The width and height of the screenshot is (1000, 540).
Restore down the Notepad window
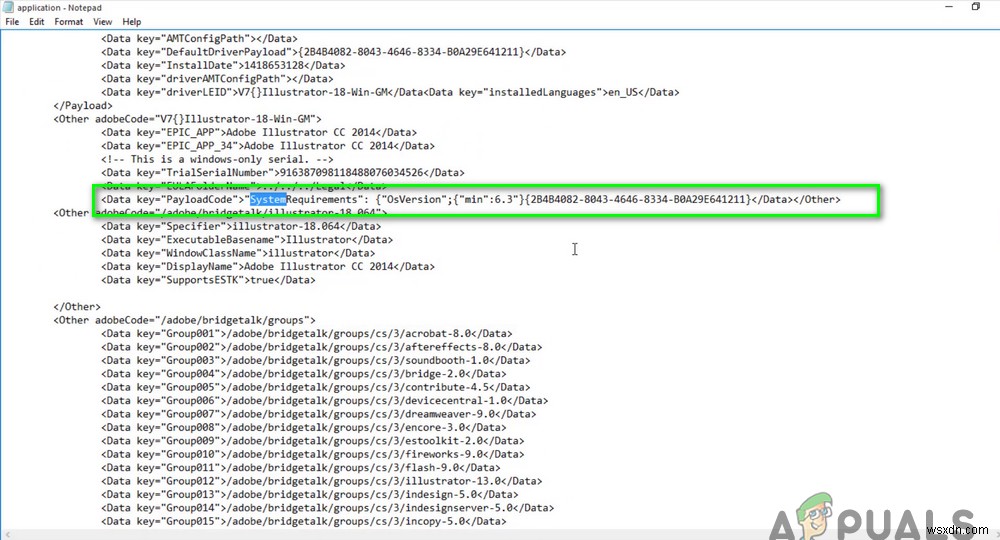pyautogui.click(x=976, y=6)
